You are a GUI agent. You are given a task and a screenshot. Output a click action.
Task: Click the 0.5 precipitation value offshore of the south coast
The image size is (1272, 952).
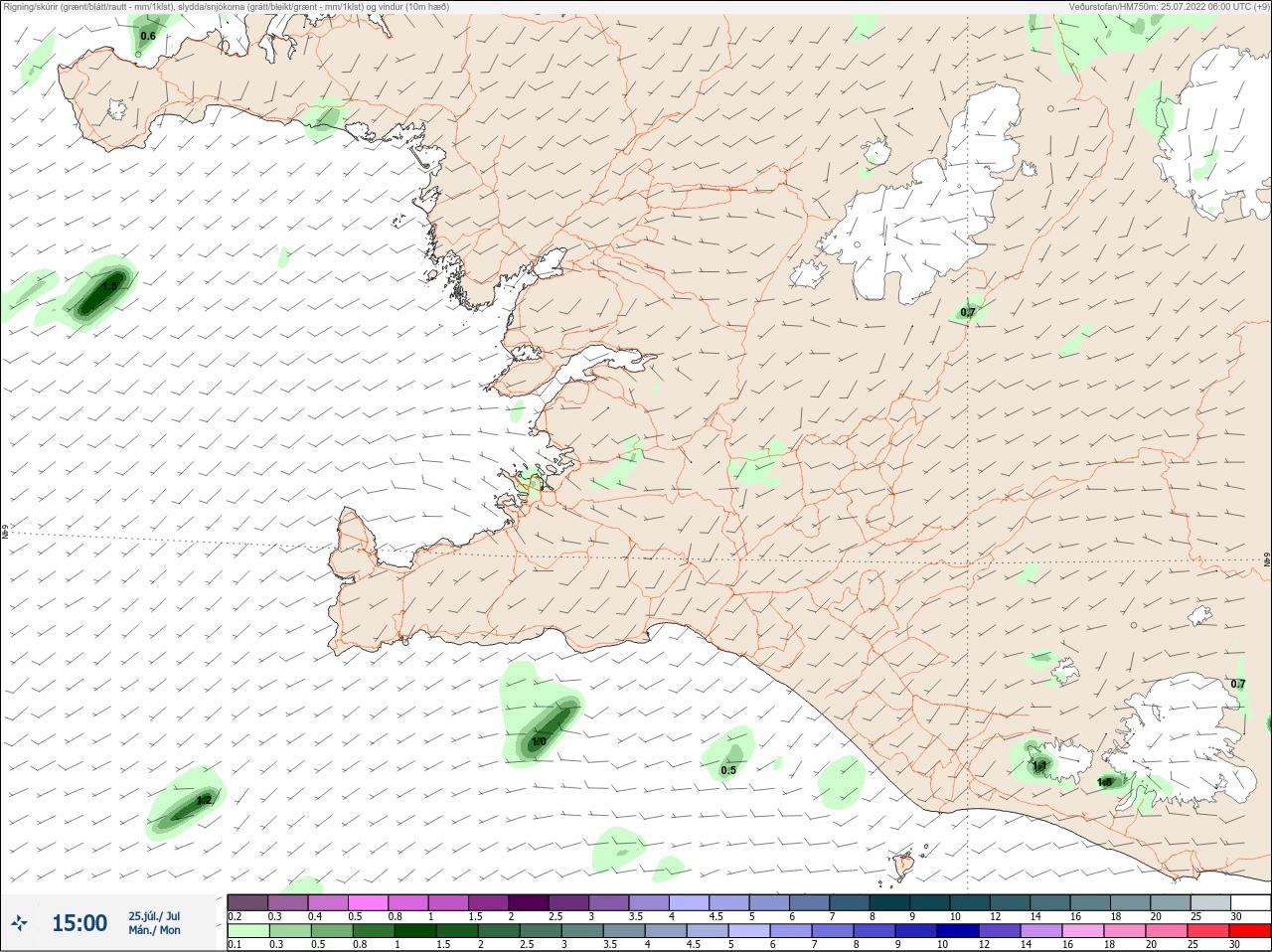click(x=728, y=770)
